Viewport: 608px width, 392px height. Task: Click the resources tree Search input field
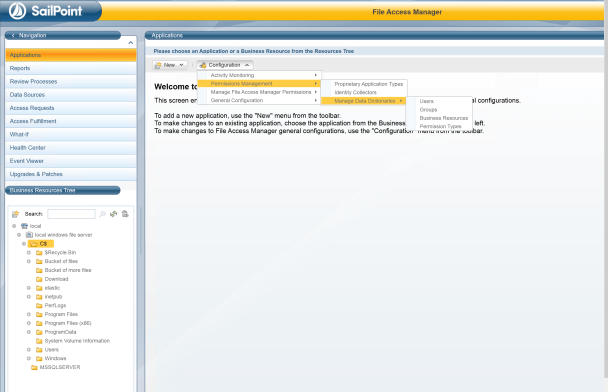[x=71, y=214]
